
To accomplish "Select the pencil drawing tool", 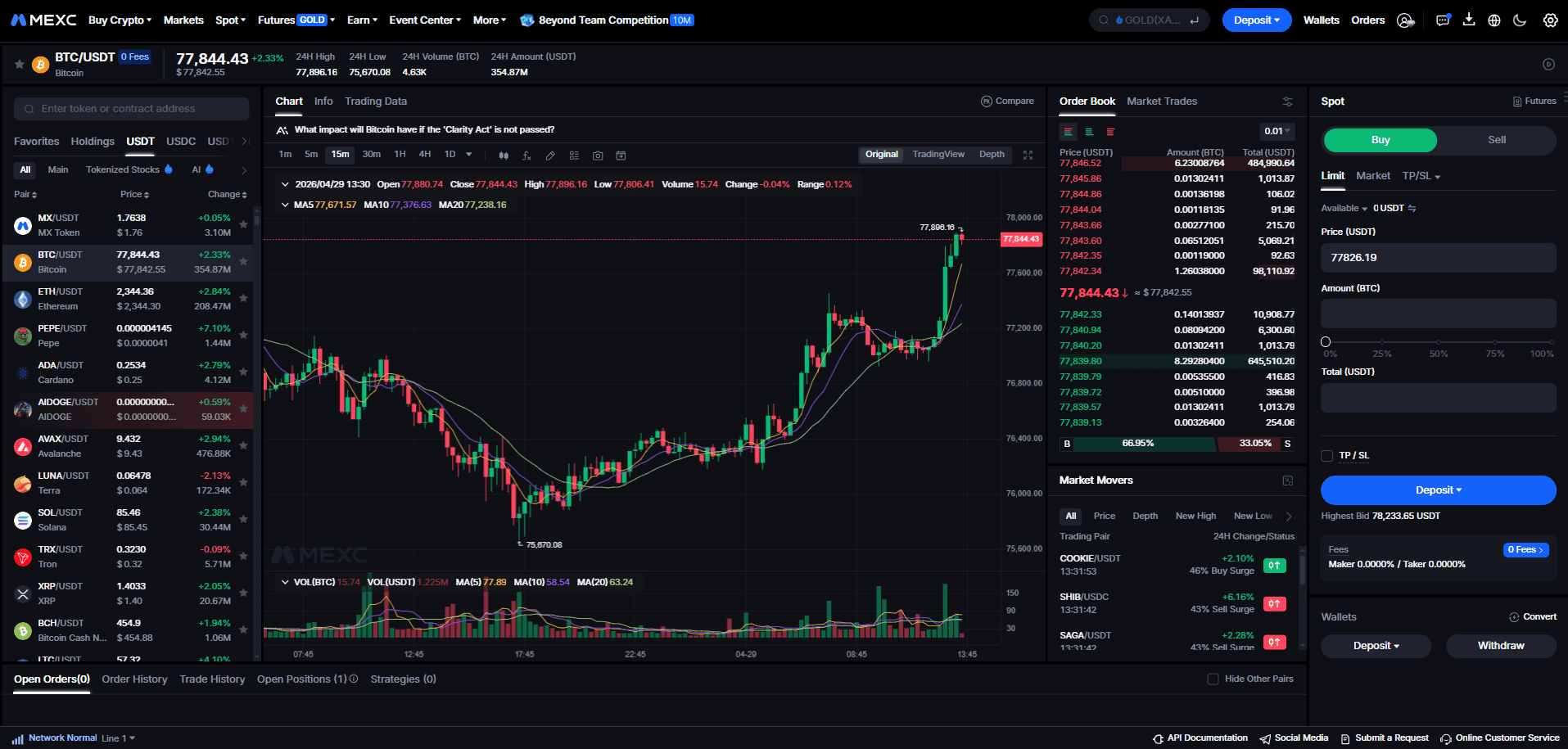I will point(550,155).
